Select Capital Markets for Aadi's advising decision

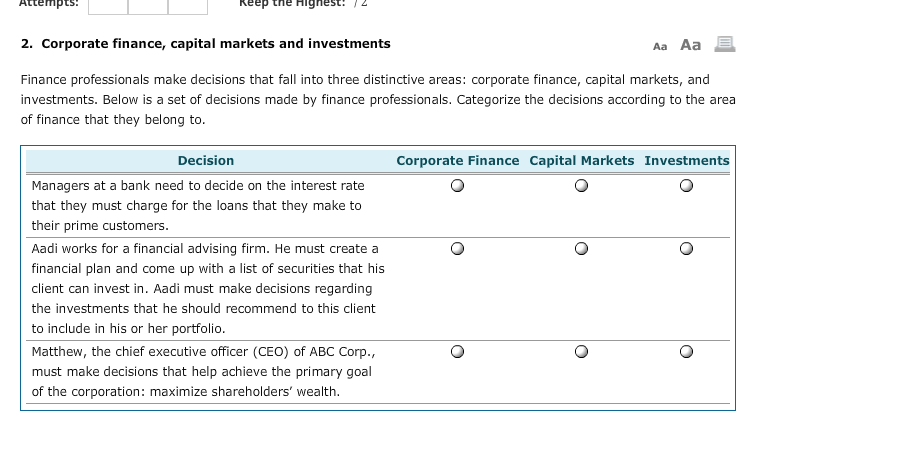(581, 249)
